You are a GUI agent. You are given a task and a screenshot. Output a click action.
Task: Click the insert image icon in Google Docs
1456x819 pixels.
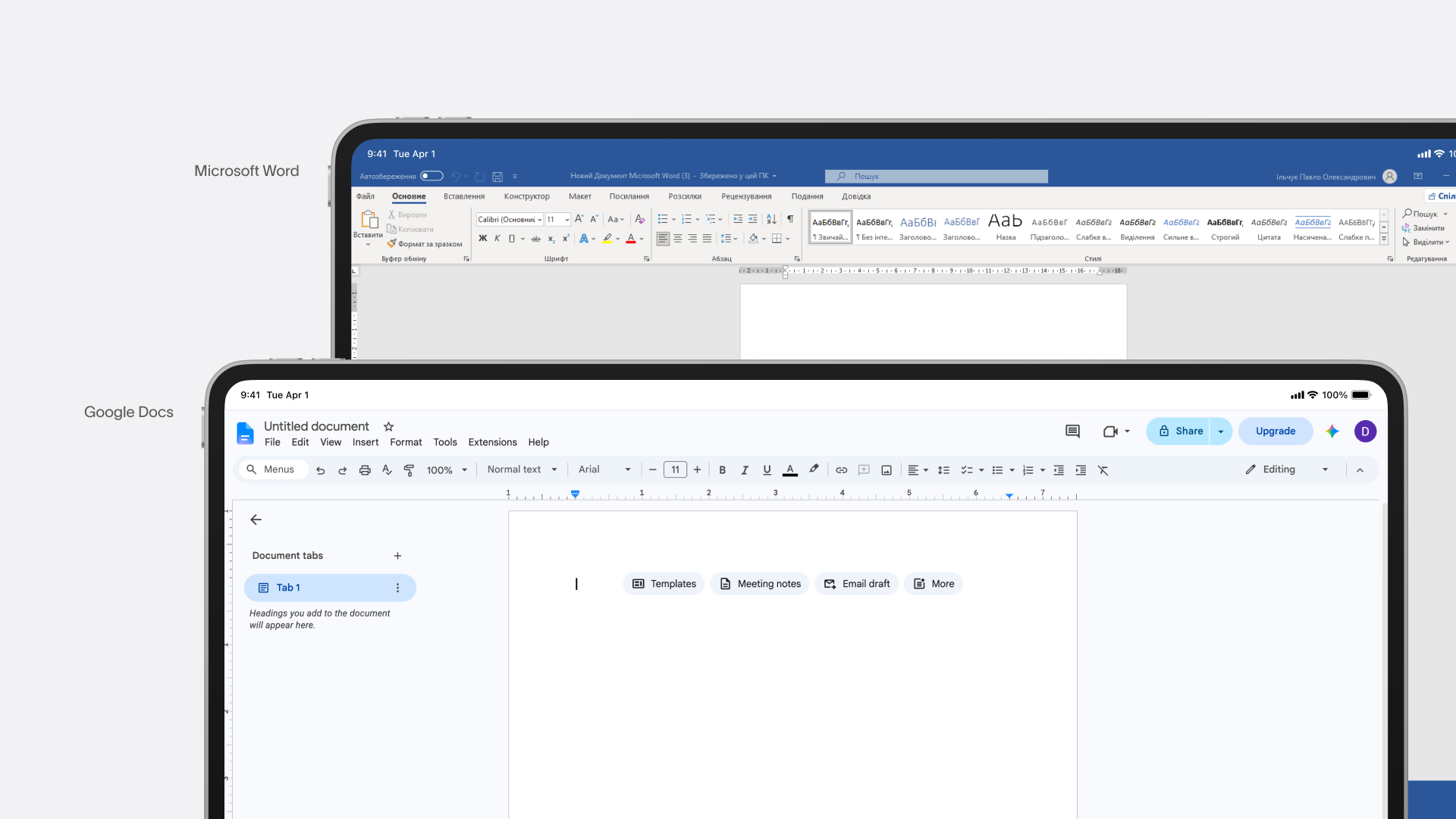(x=886, y=470)
